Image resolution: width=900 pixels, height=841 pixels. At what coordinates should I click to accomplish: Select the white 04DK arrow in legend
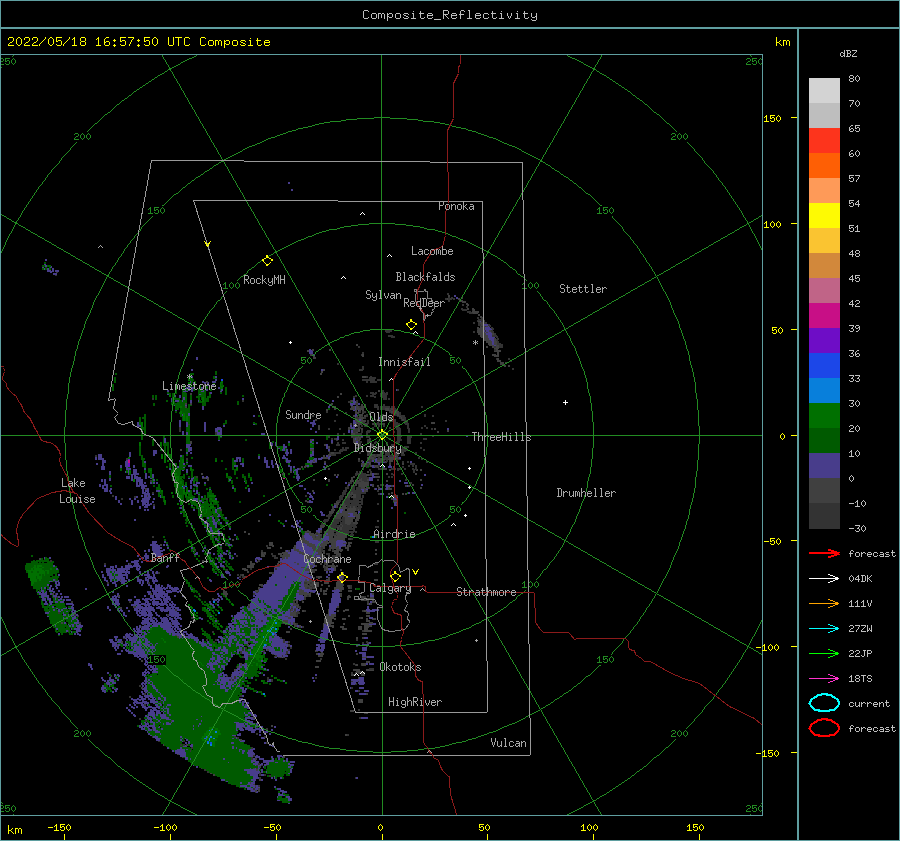pyautogui.click(x=824, y=579)
